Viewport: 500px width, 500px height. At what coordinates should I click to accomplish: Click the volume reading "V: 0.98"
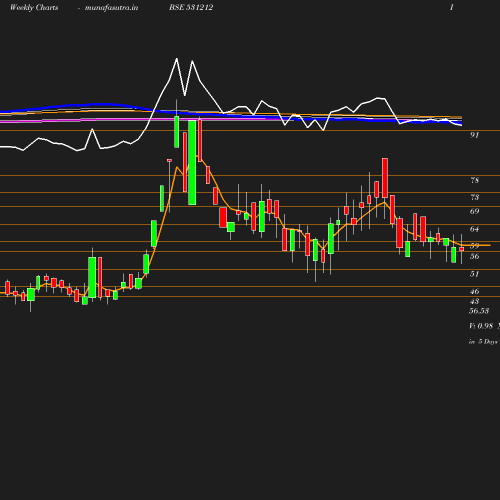point(481,326)
